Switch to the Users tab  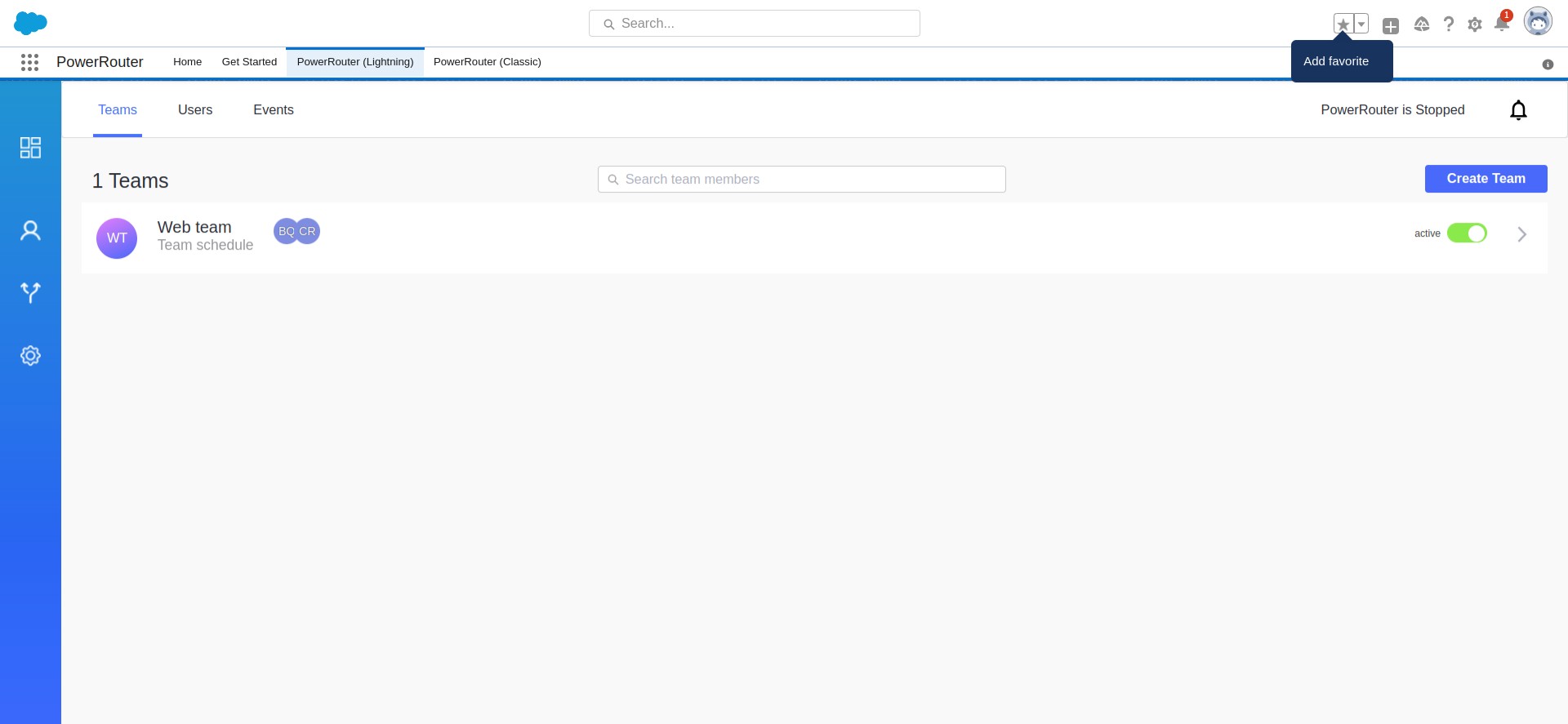[195, 110]
